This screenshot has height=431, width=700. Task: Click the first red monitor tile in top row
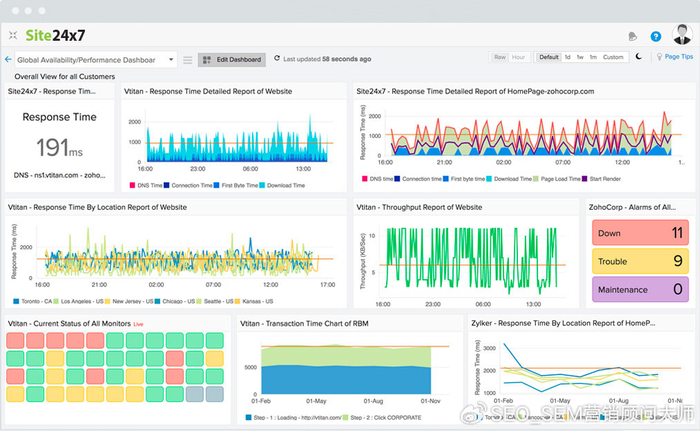[15, 340]
